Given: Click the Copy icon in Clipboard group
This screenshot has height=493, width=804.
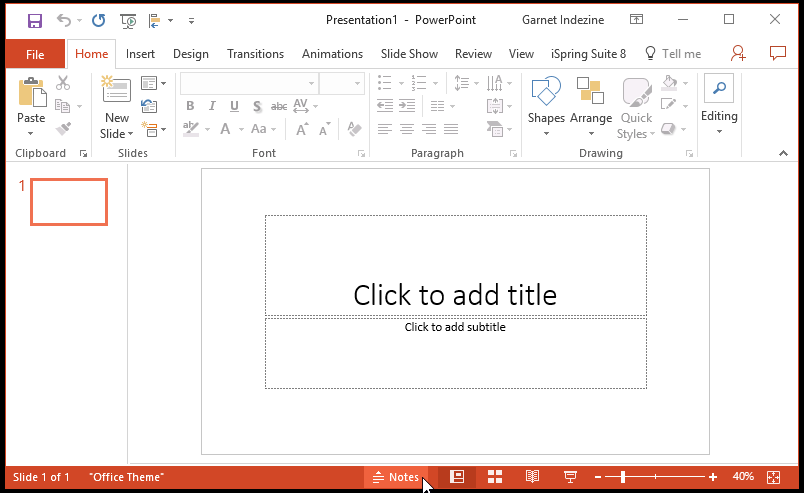Looking at the screenshot, I should tap(63, 106).
